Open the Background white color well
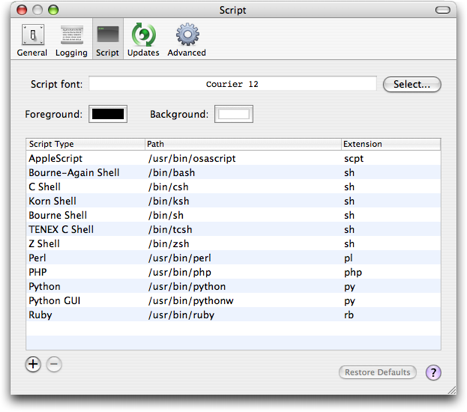The height and width of the screenshot is (412, 467). click(234, 114)
